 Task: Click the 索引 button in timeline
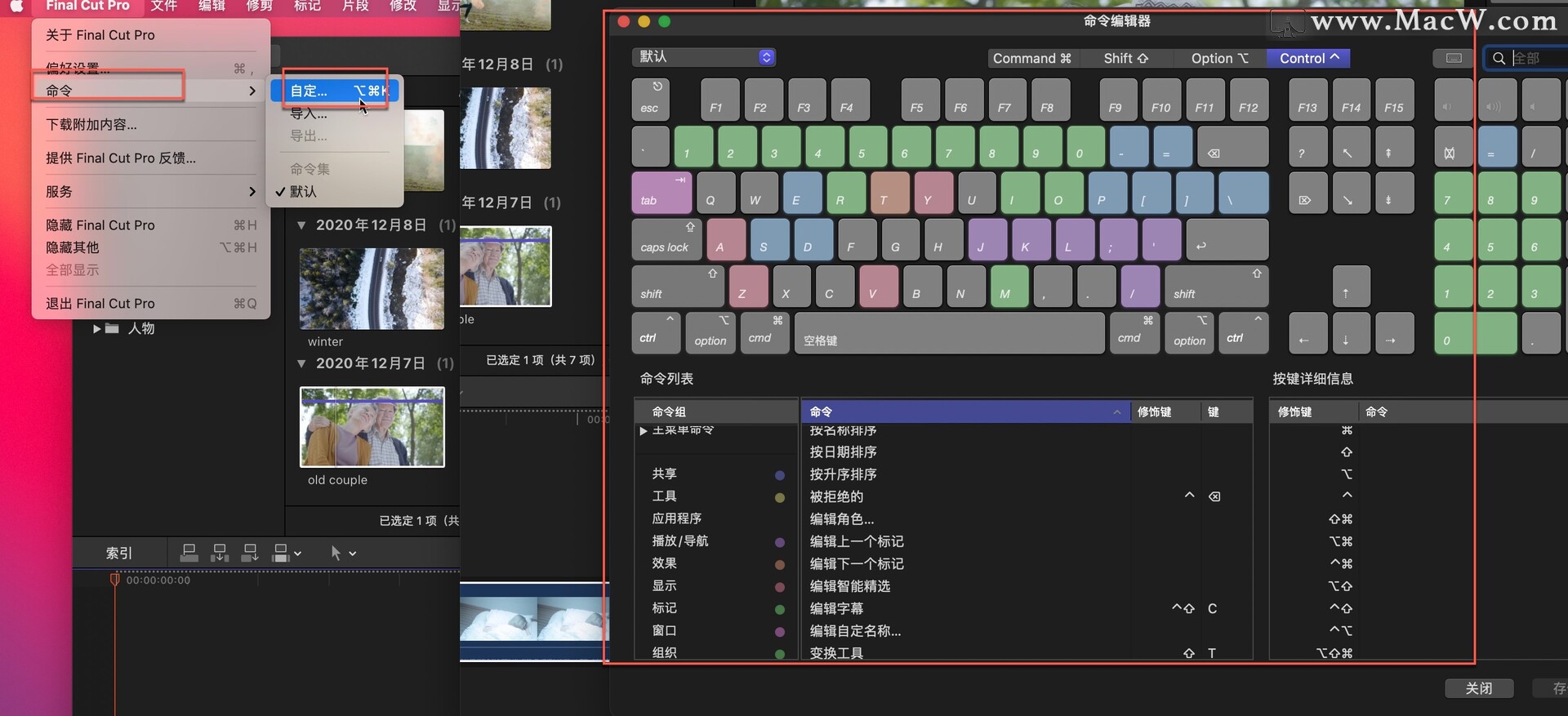119,553
